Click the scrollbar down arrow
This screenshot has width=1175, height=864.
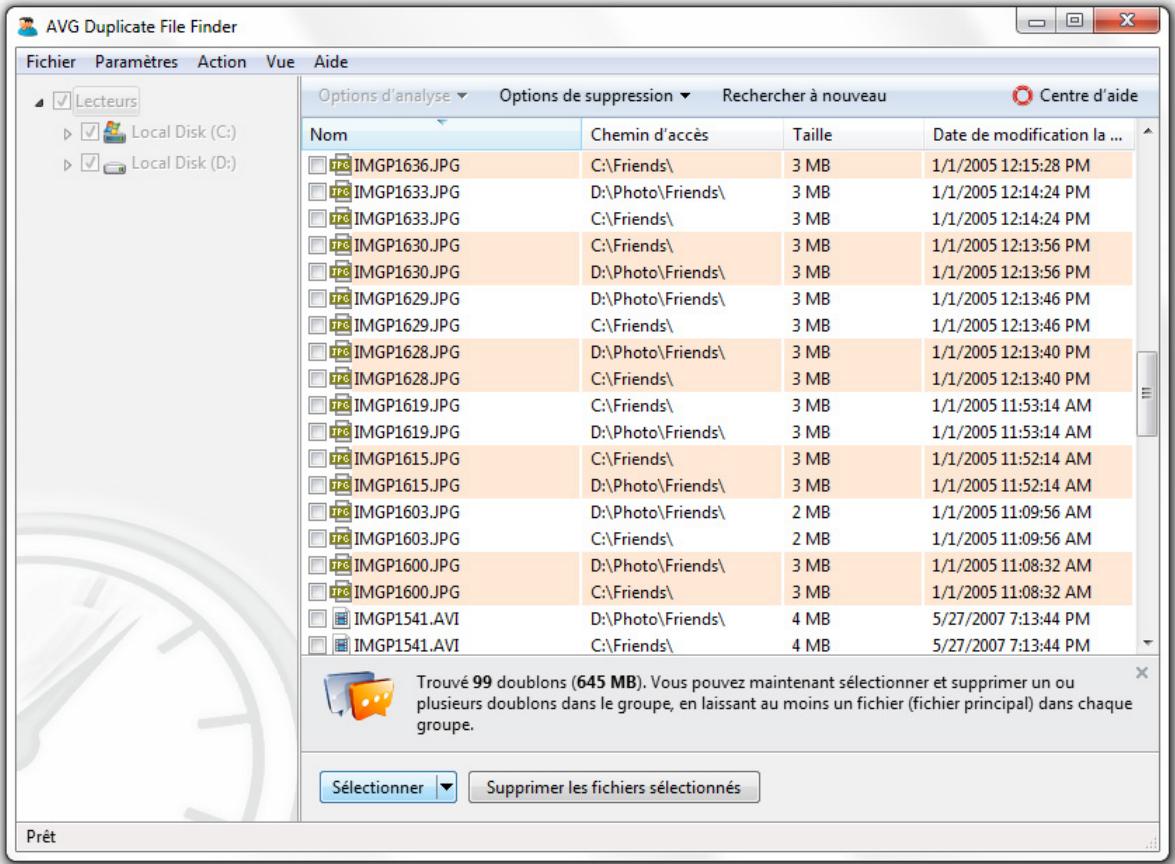pos(1147,642)
